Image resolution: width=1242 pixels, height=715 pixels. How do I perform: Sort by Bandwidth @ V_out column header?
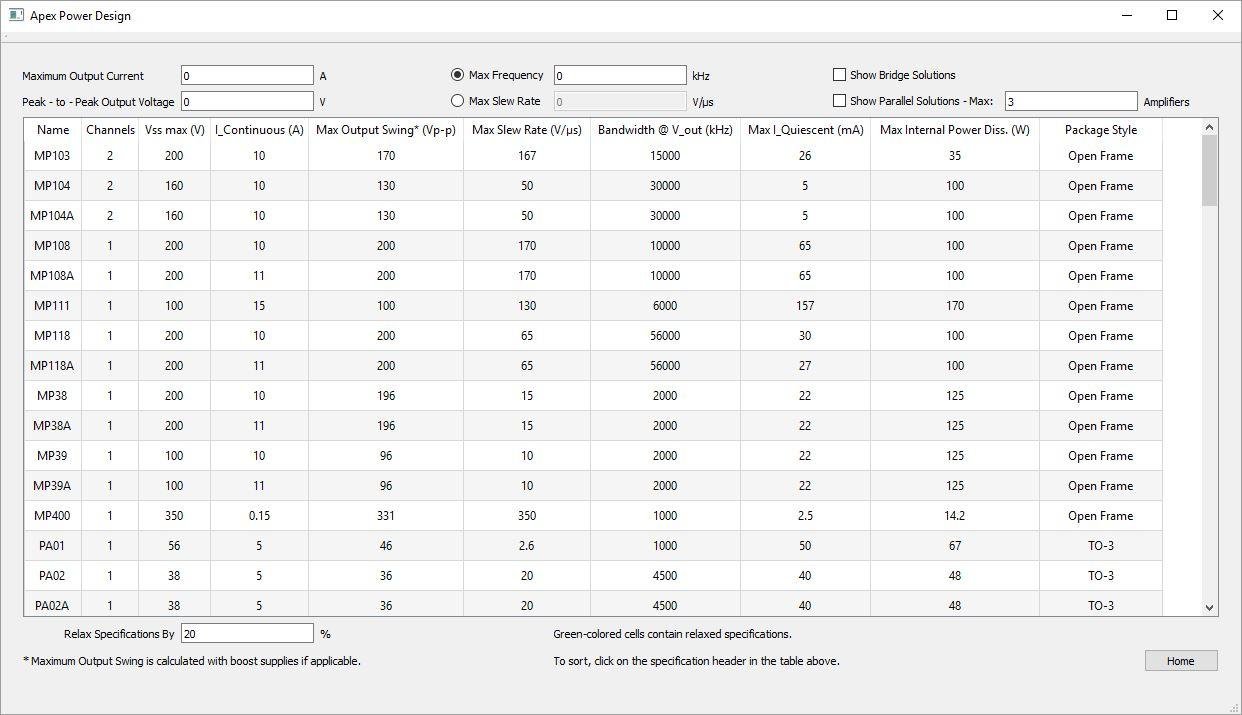pyautogui.click(x=664, y=129)
